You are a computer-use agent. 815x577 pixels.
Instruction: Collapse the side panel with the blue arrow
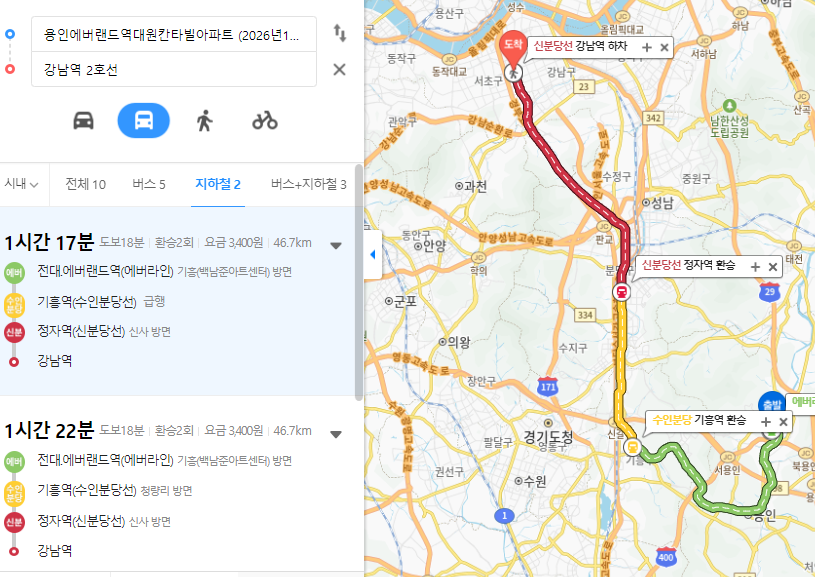pos(373,254)
